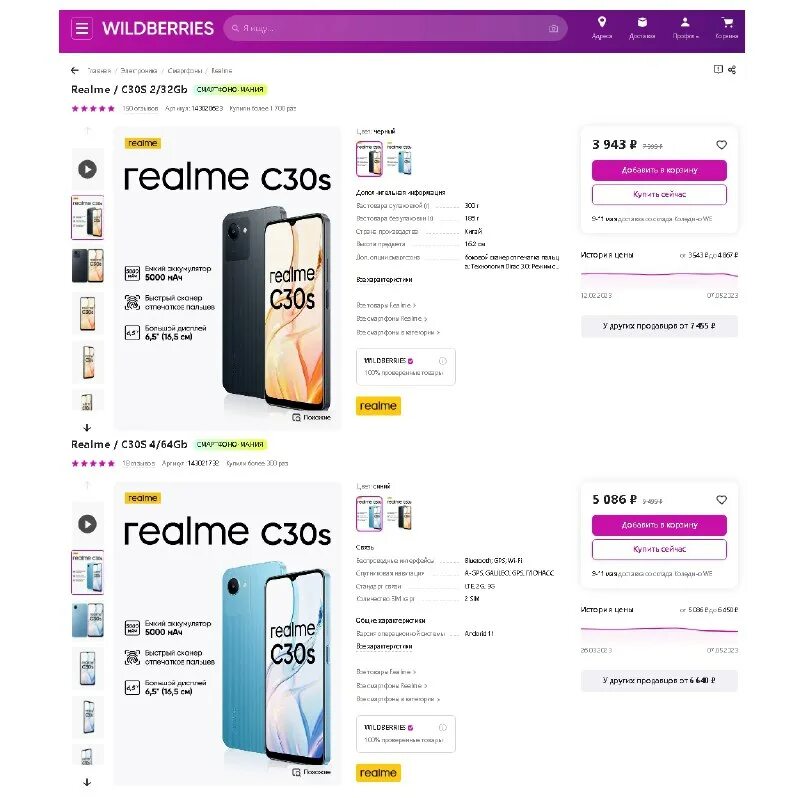Click the share icon near breadcrumbs
The width and height of the screenshot is (800, 798).
pos(732,69)
